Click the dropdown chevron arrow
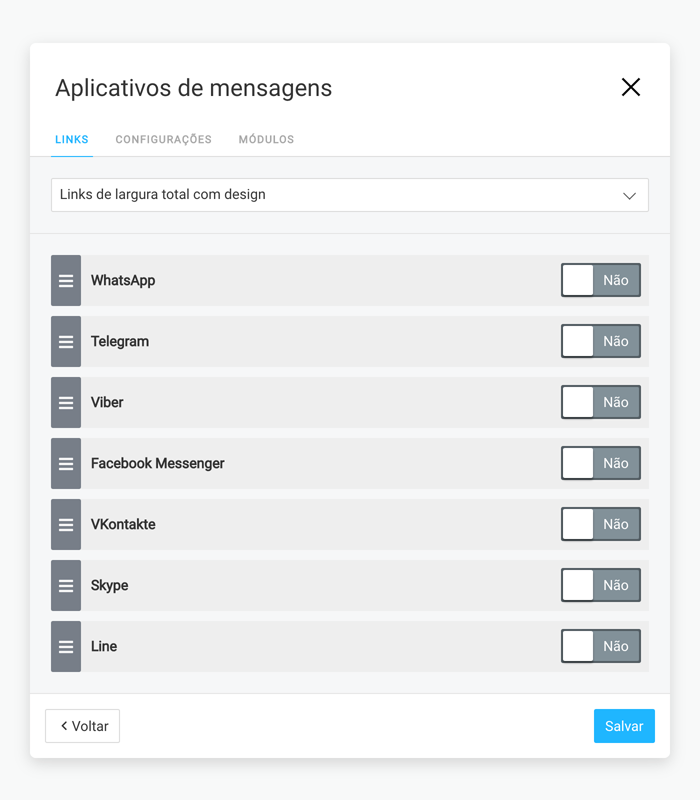Screen dimensions: 700x800 [629, 196]
